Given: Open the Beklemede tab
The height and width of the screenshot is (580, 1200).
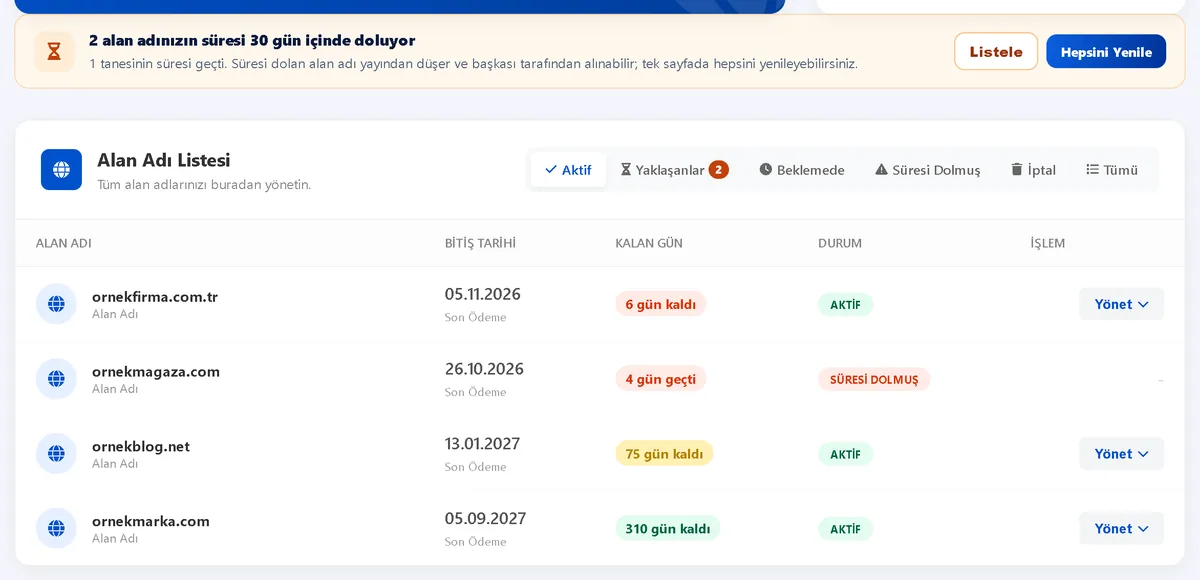Looking at the screenshot, I should (802, 170).
